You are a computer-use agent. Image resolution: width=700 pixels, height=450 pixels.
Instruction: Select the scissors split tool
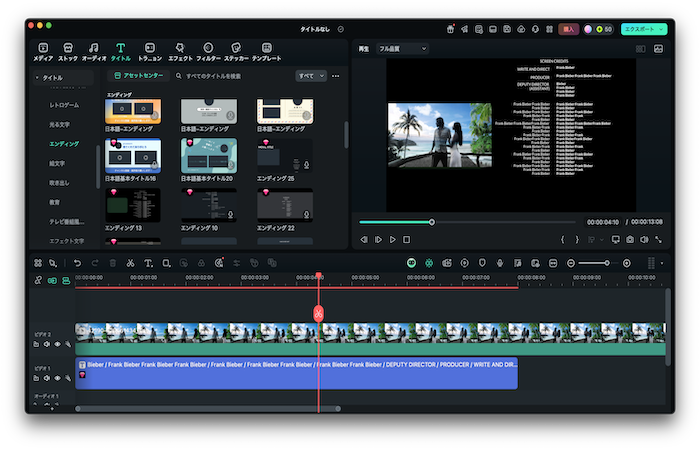[130, 263]
